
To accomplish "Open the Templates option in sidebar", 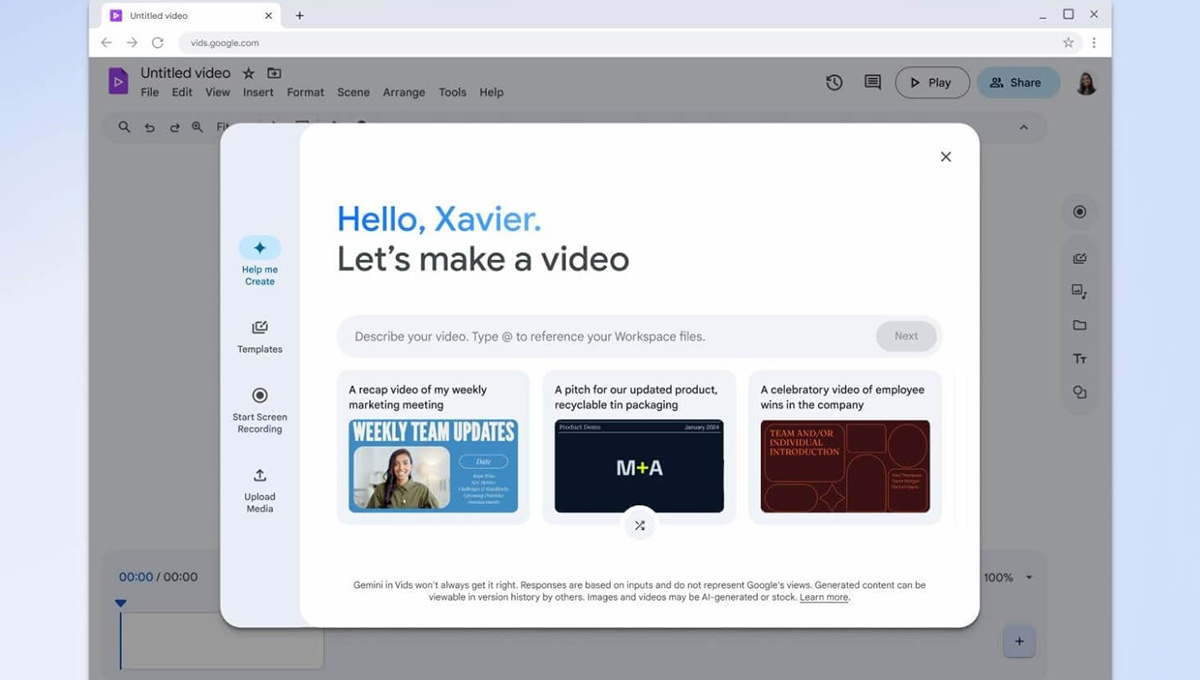I will tap(260, 337).
